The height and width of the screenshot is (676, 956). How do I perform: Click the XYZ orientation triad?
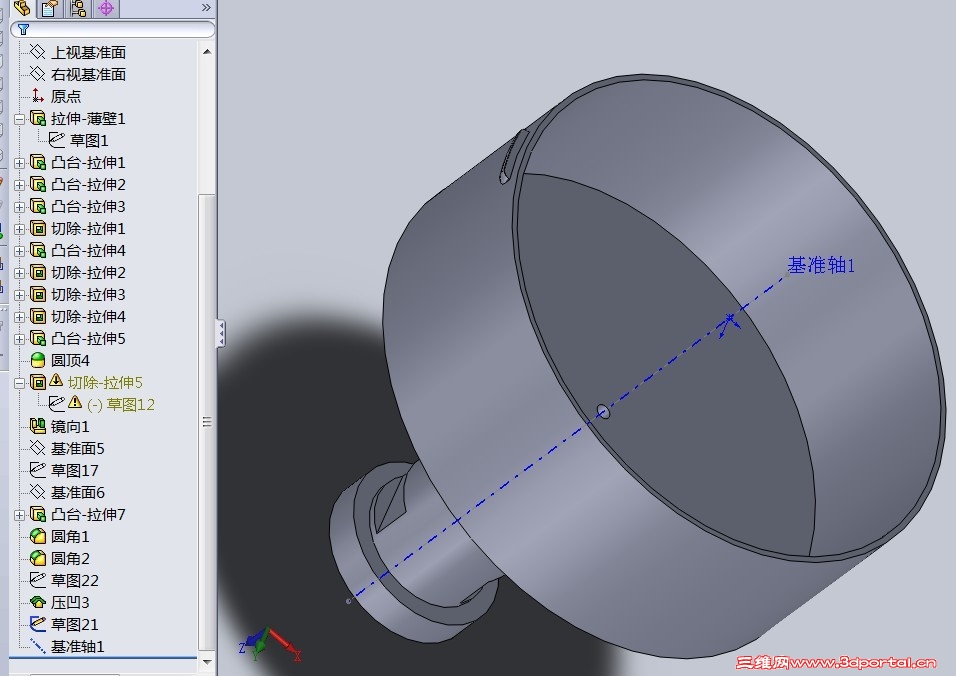point(268,646)
